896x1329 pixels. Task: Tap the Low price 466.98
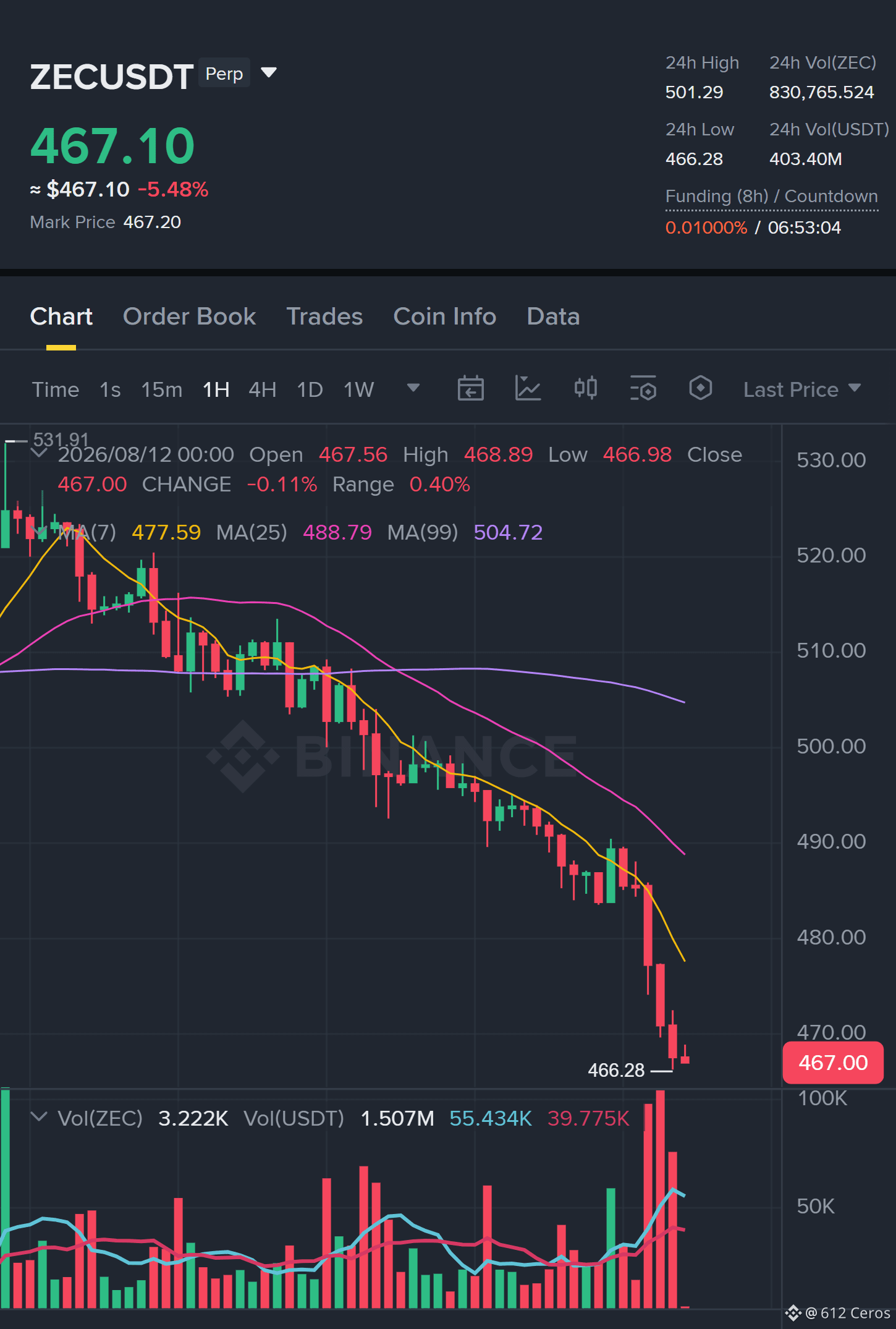637,454
